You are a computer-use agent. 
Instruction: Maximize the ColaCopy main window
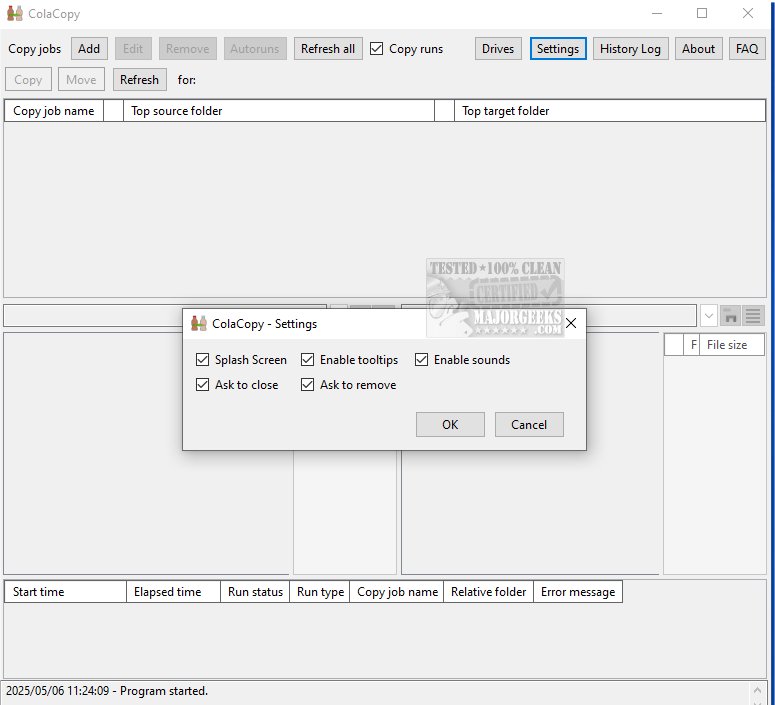coord(702,13)
